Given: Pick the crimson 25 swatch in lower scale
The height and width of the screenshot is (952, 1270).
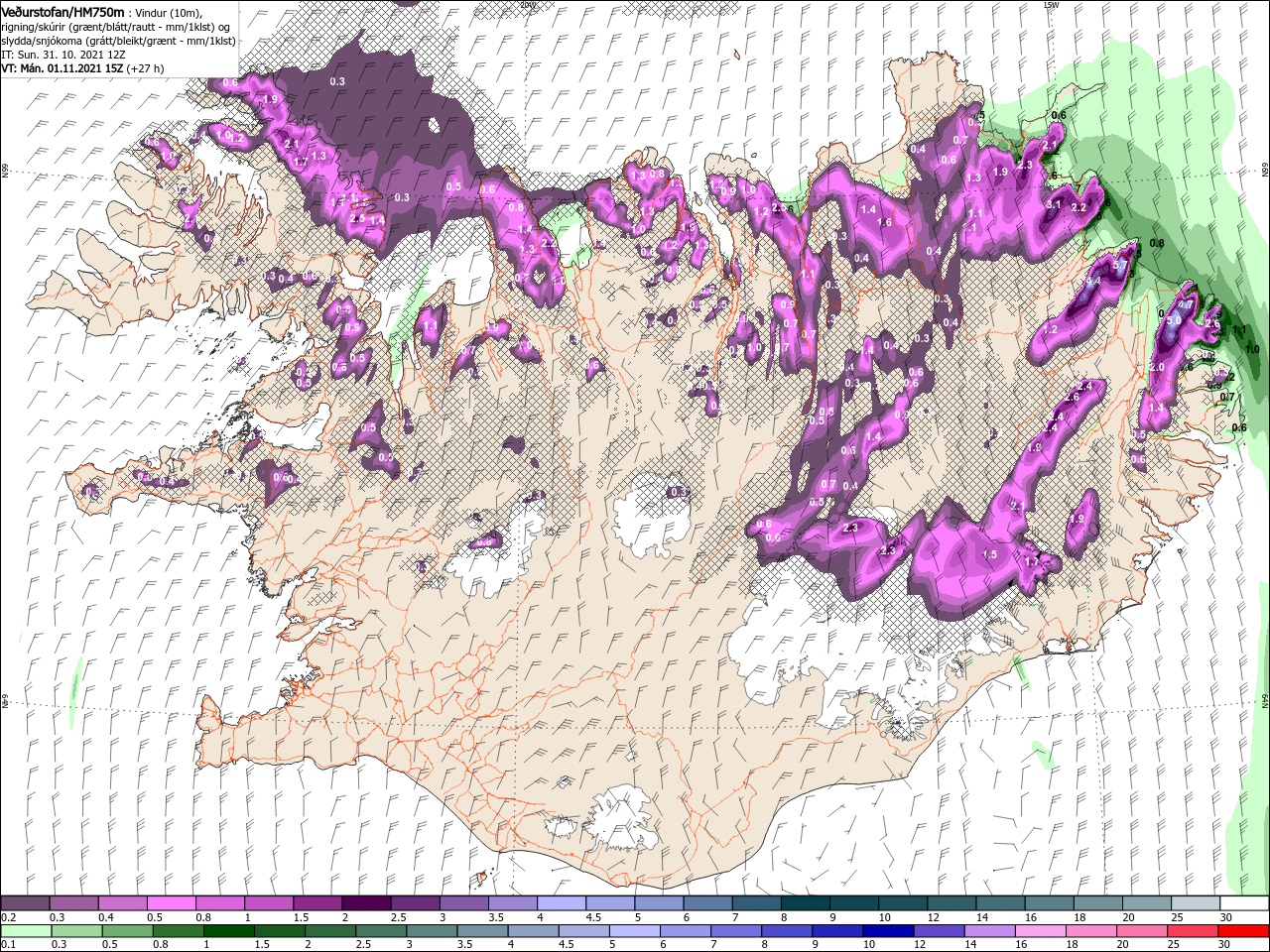Looking at the screenshot, I should point(1192,931).
